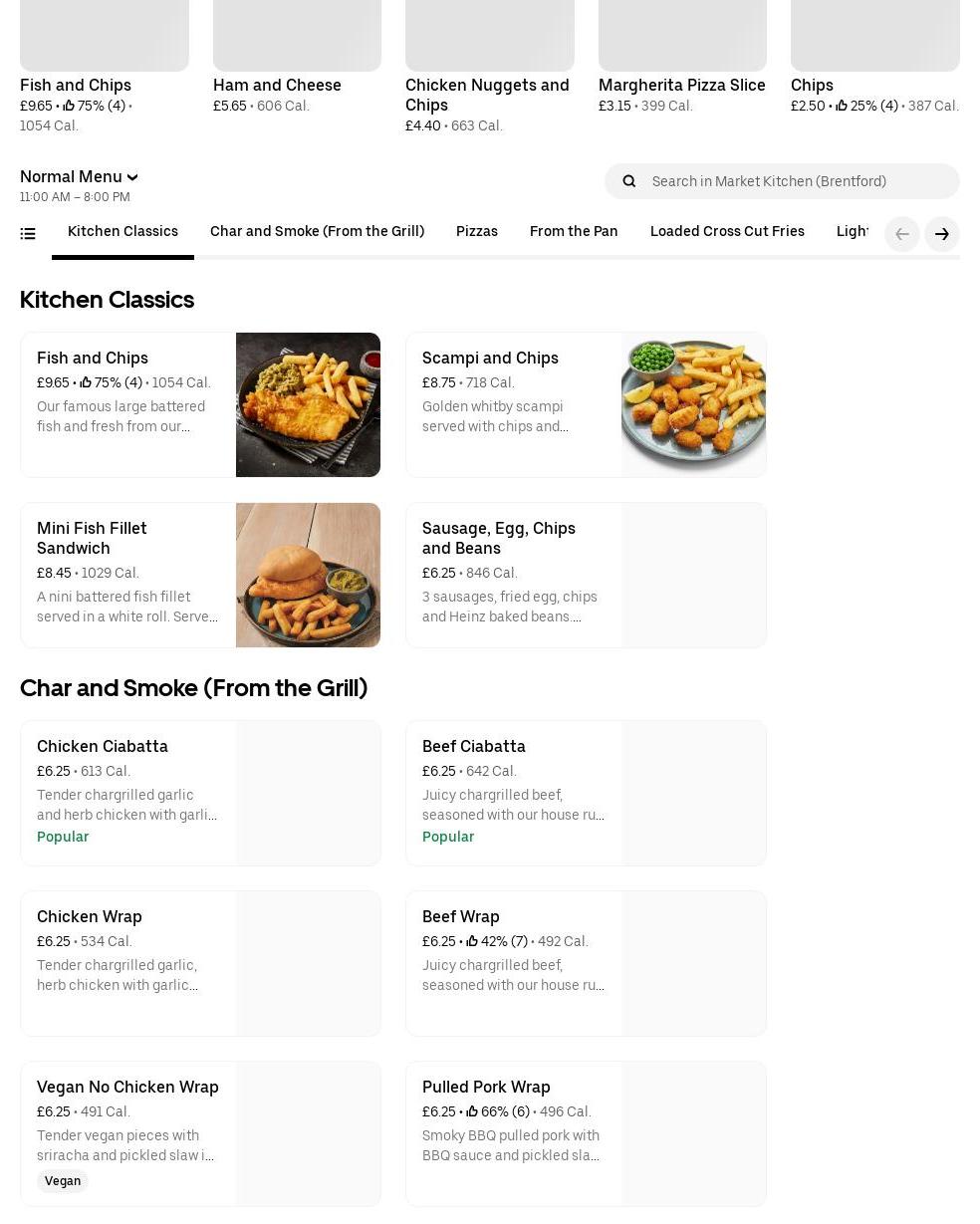Viewport: 980px width, 1224px height.
Task: Switch to the Pizzas tab
Action: click(477, 232)
